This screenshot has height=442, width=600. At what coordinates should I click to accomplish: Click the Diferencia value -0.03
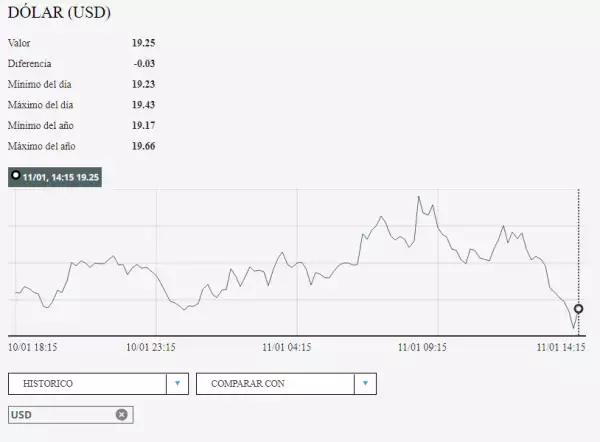point(144,64)
